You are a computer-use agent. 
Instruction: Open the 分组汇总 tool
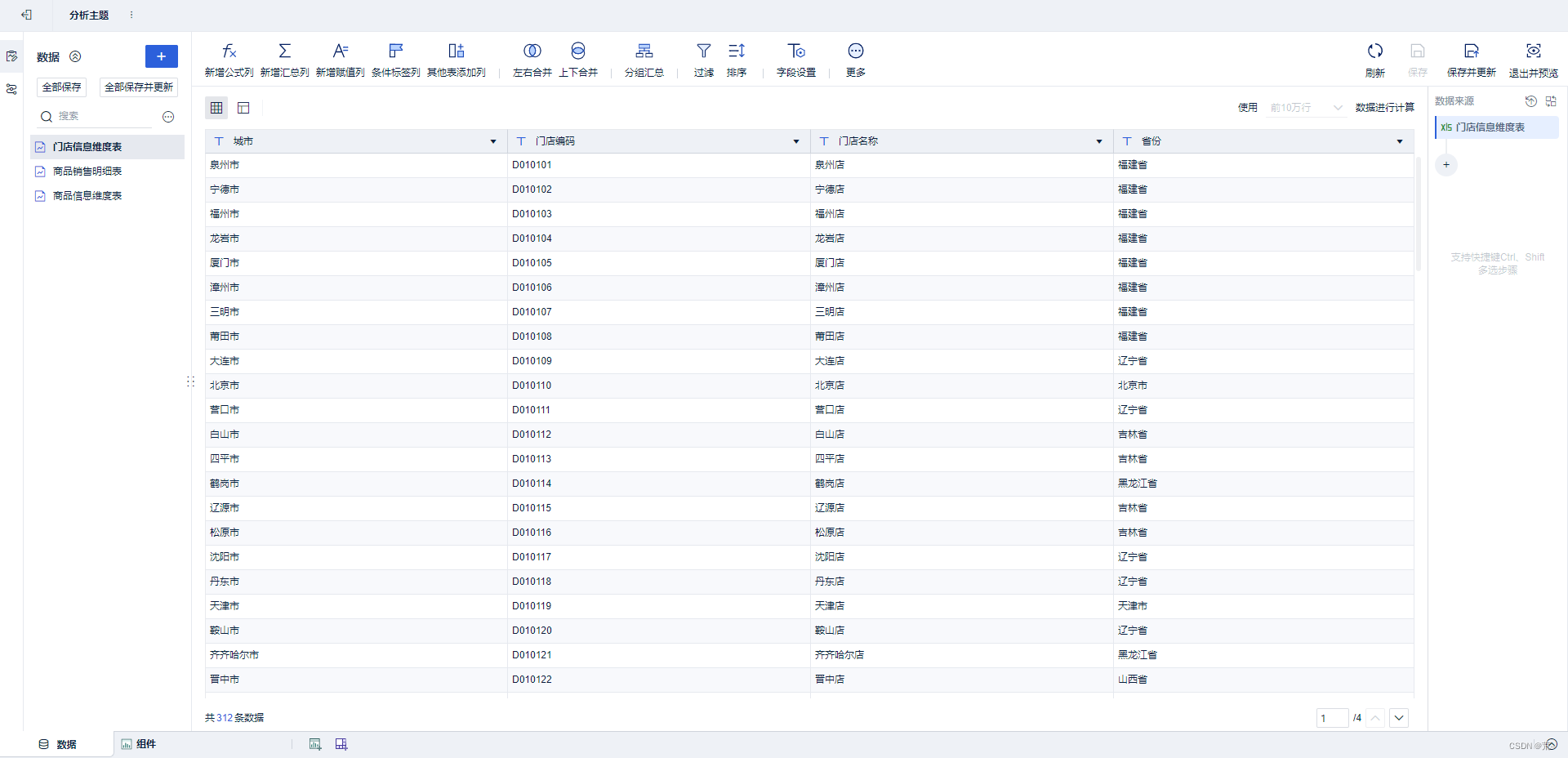(x=644, y=60)
